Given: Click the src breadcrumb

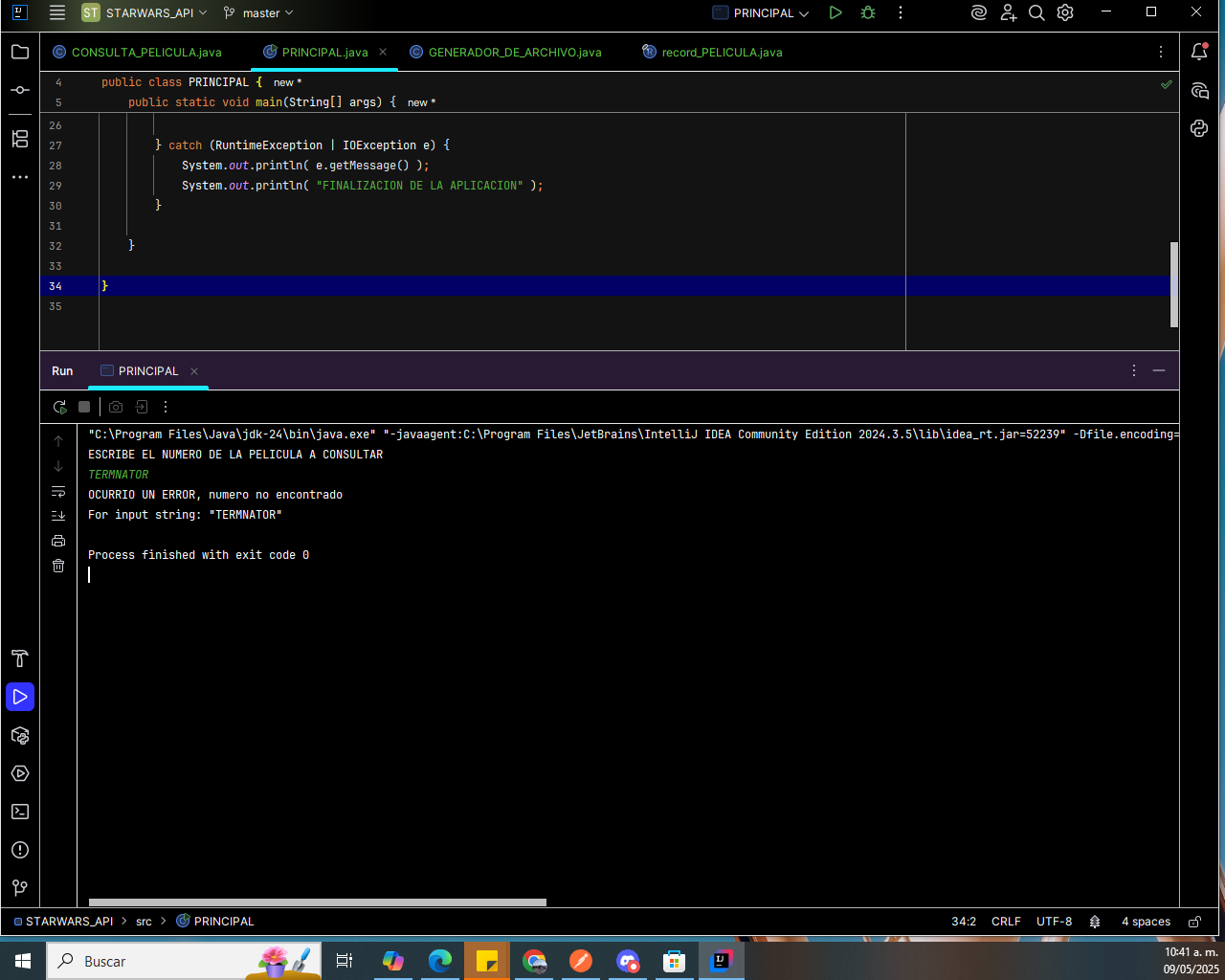Looking at the screenshot, I should click(144, 922).
